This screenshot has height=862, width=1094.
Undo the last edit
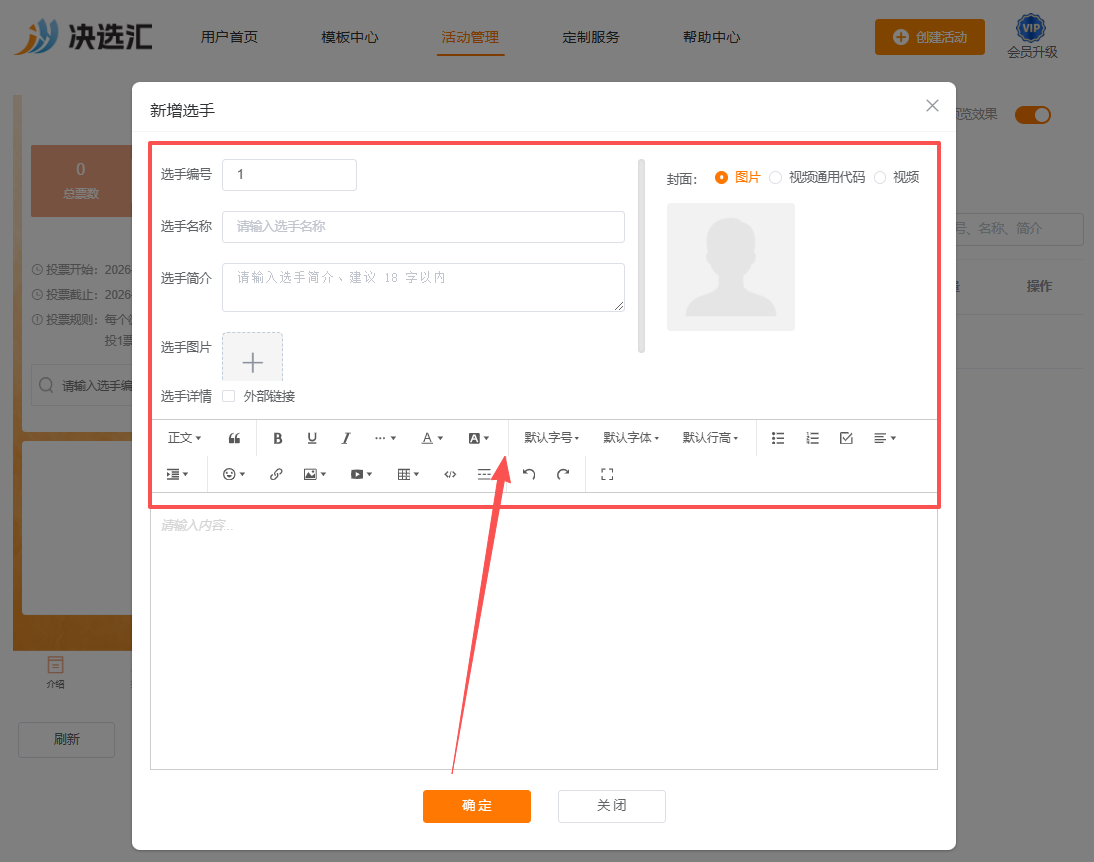click(529, 475)
